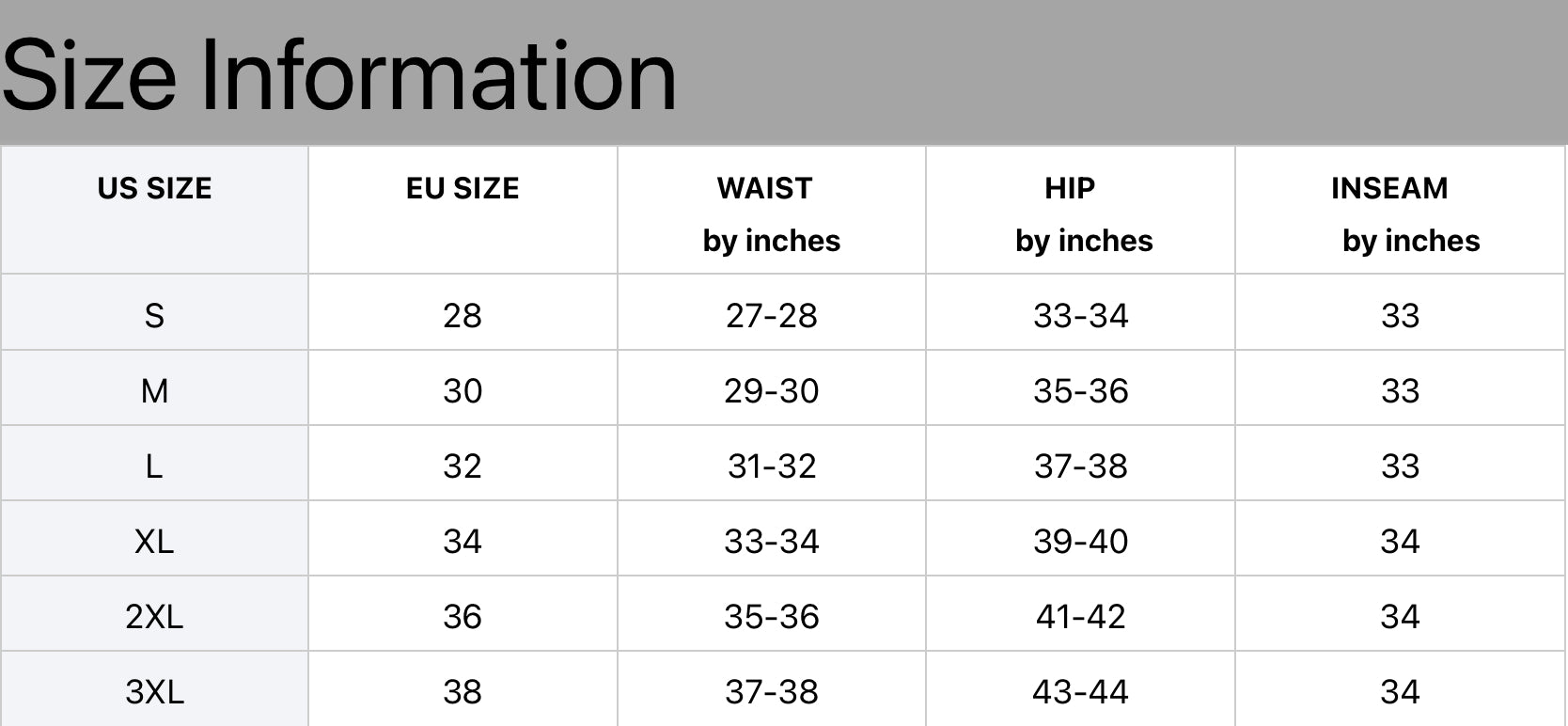
Task: Click the INSEAM by inches header
Action: click(1405, 214)
